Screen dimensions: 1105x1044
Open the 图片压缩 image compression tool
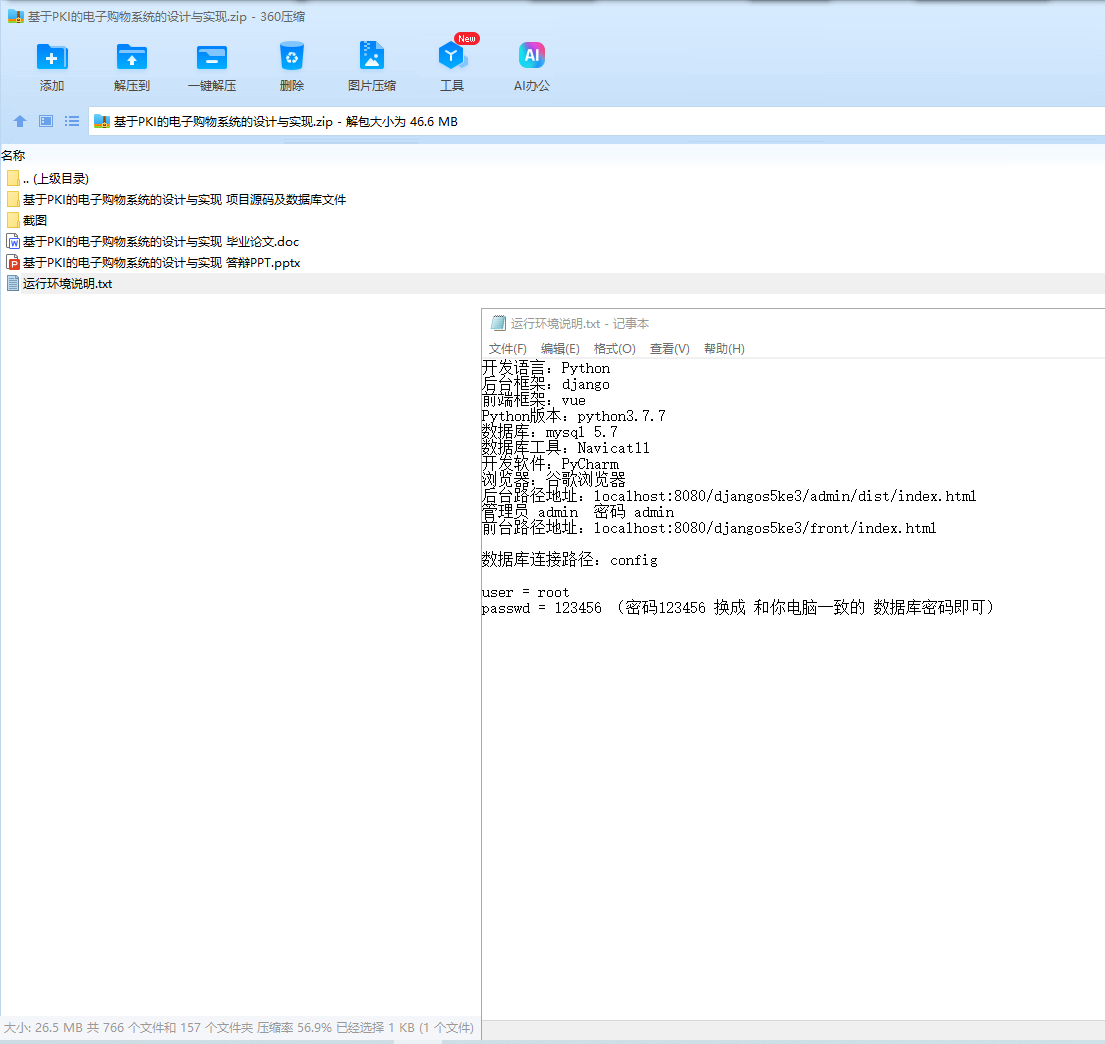[x=371, y=56]
